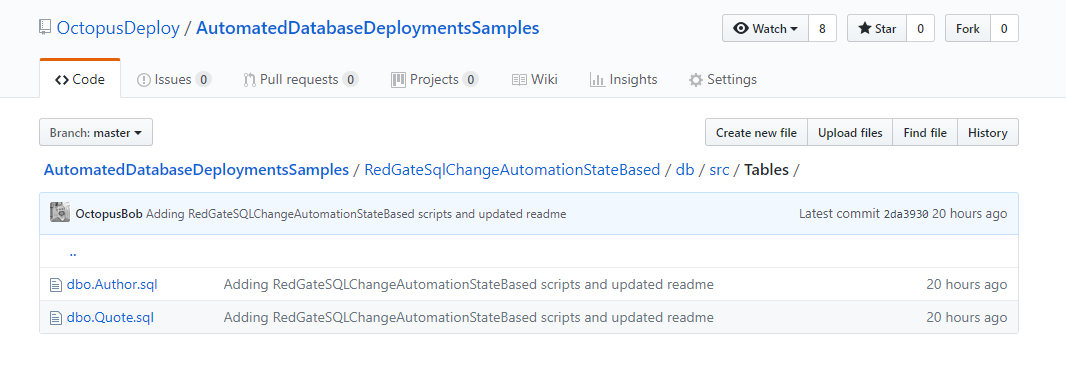Viewport: 1066px width, 379px height.
Task: Open the AutomatedDatabaseDeploymentsSamples repository title link
Action: [368, 28]
